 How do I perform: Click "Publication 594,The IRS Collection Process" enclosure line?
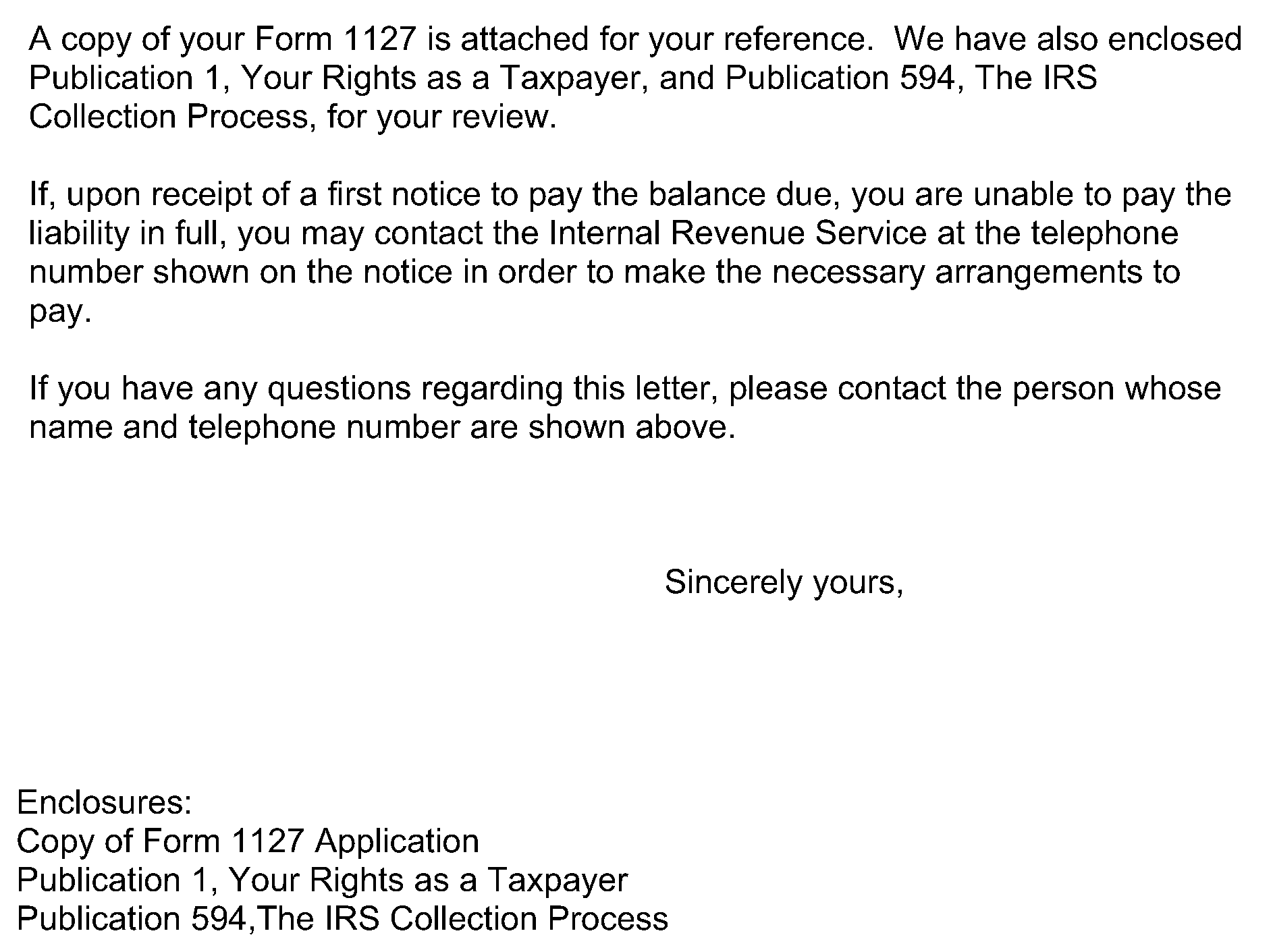pyautogui.click(x=342, y=920)
